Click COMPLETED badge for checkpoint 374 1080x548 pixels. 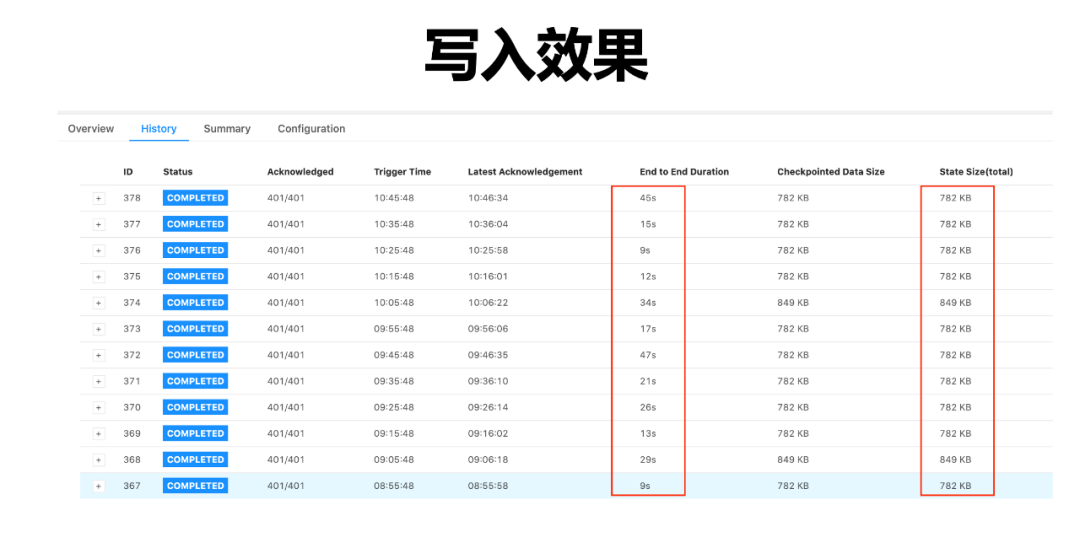[x=196, y=302]
